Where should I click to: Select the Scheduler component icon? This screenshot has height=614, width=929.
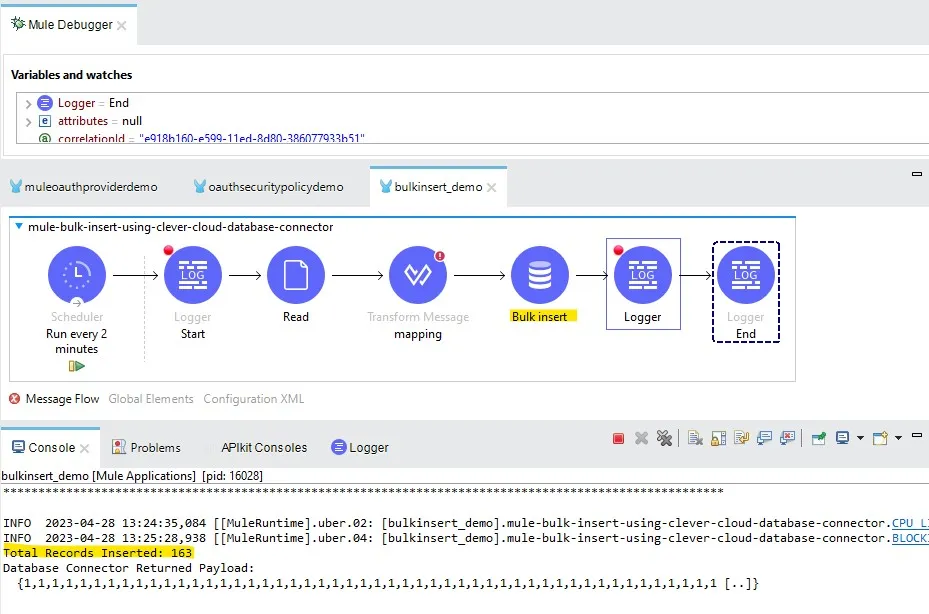(77, 275)
